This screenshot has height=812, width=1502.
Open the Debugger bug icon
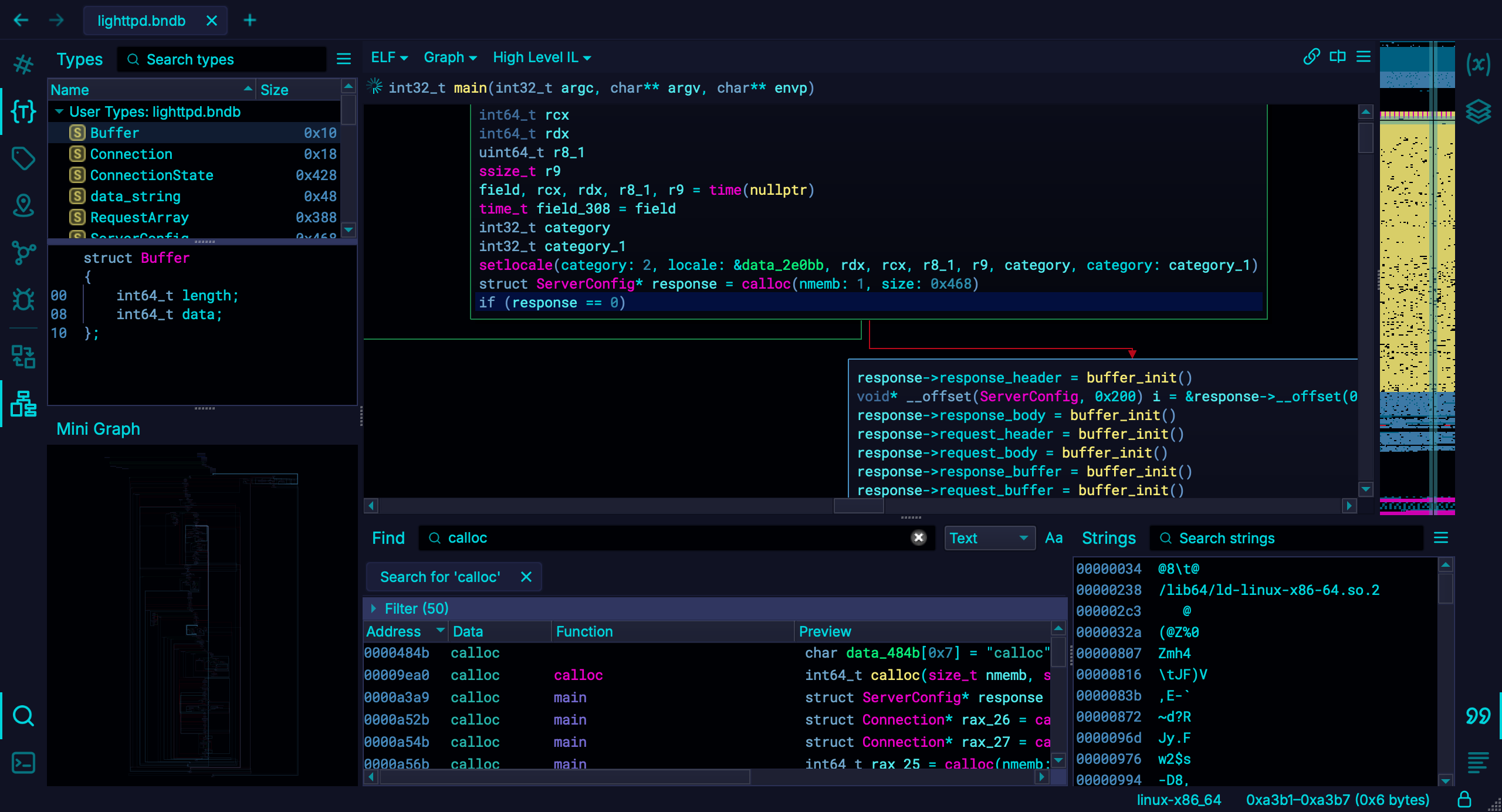pyautogui.click(x=23, y=300)
